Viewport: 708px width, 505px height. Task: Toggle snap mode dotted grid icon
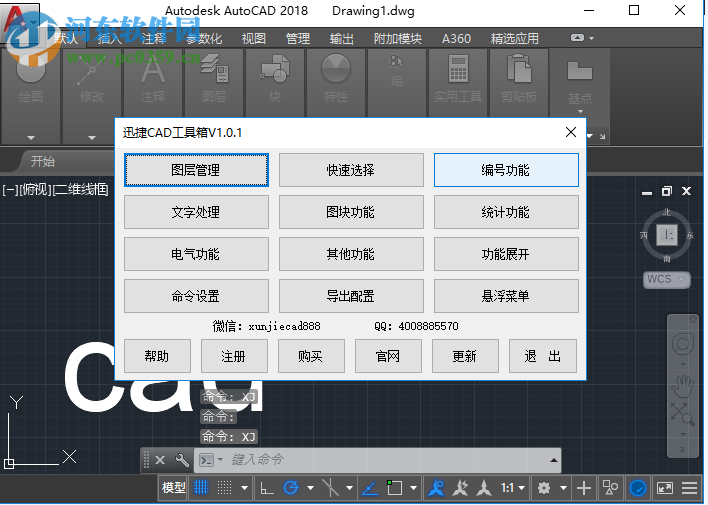point(224,488)
